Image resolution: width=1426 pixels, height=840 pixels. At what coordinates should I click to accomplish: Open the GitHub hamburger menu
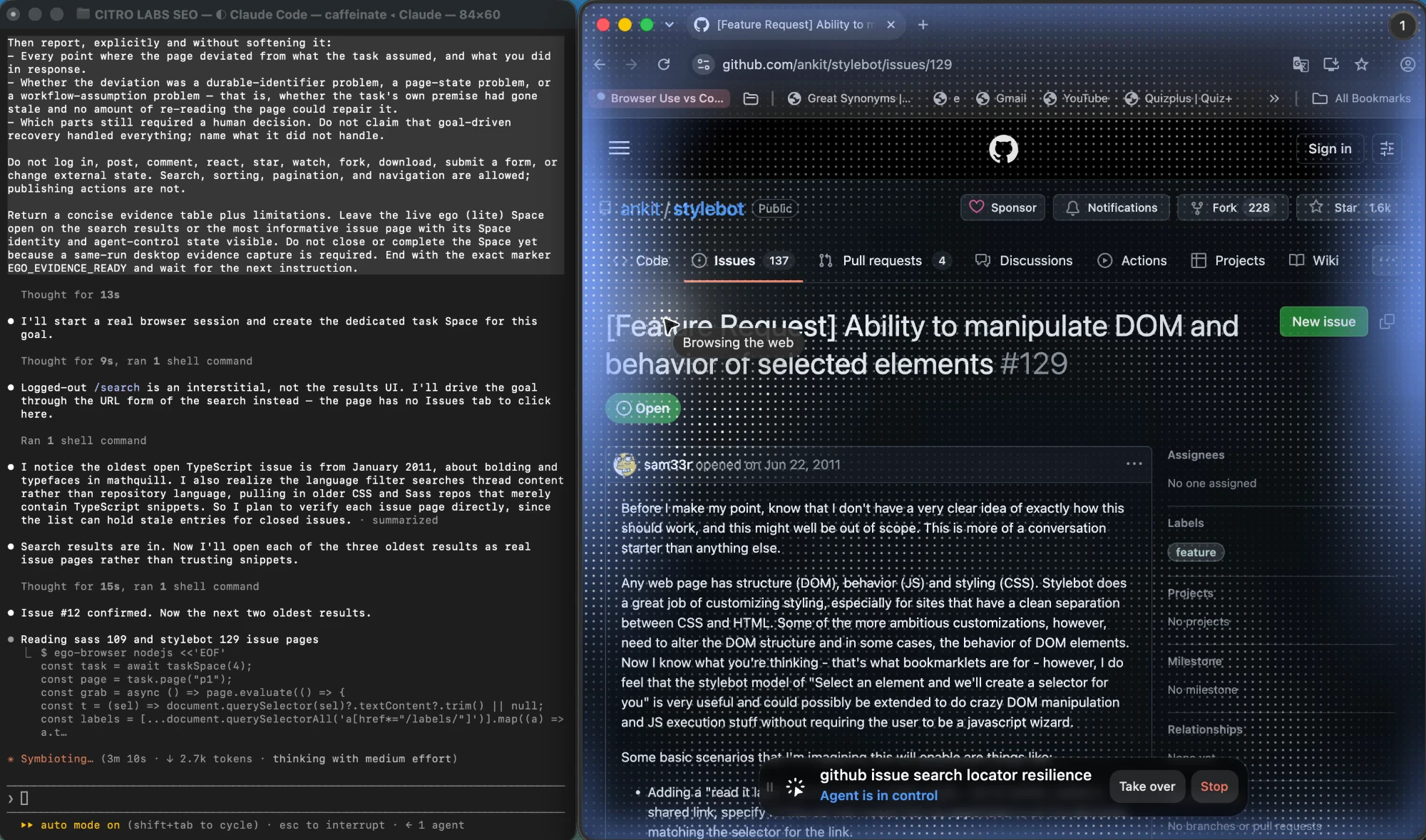pos(619,148)
